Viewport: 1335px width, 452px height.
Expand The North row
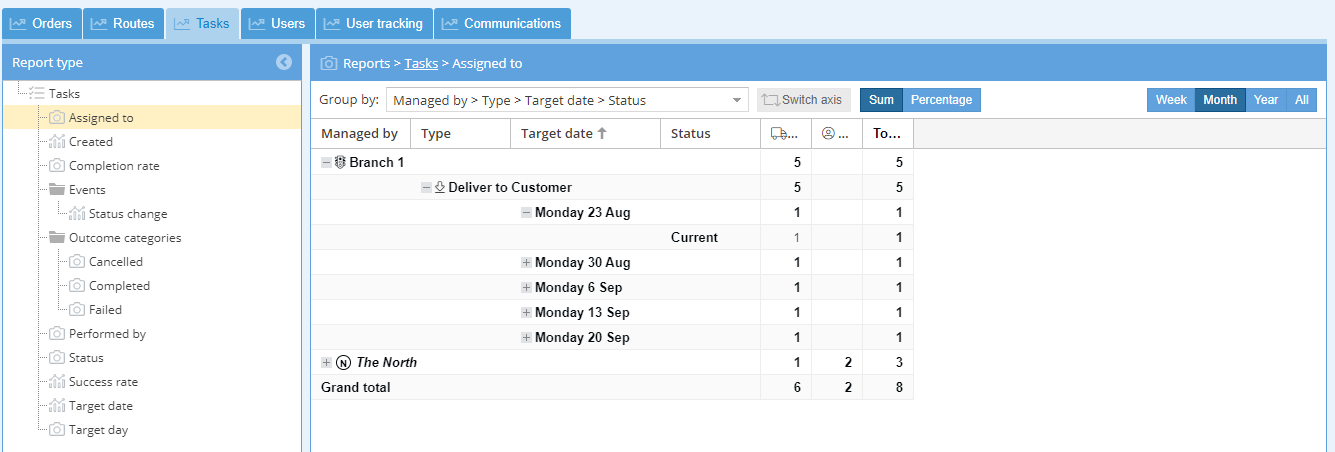[326, 362]
